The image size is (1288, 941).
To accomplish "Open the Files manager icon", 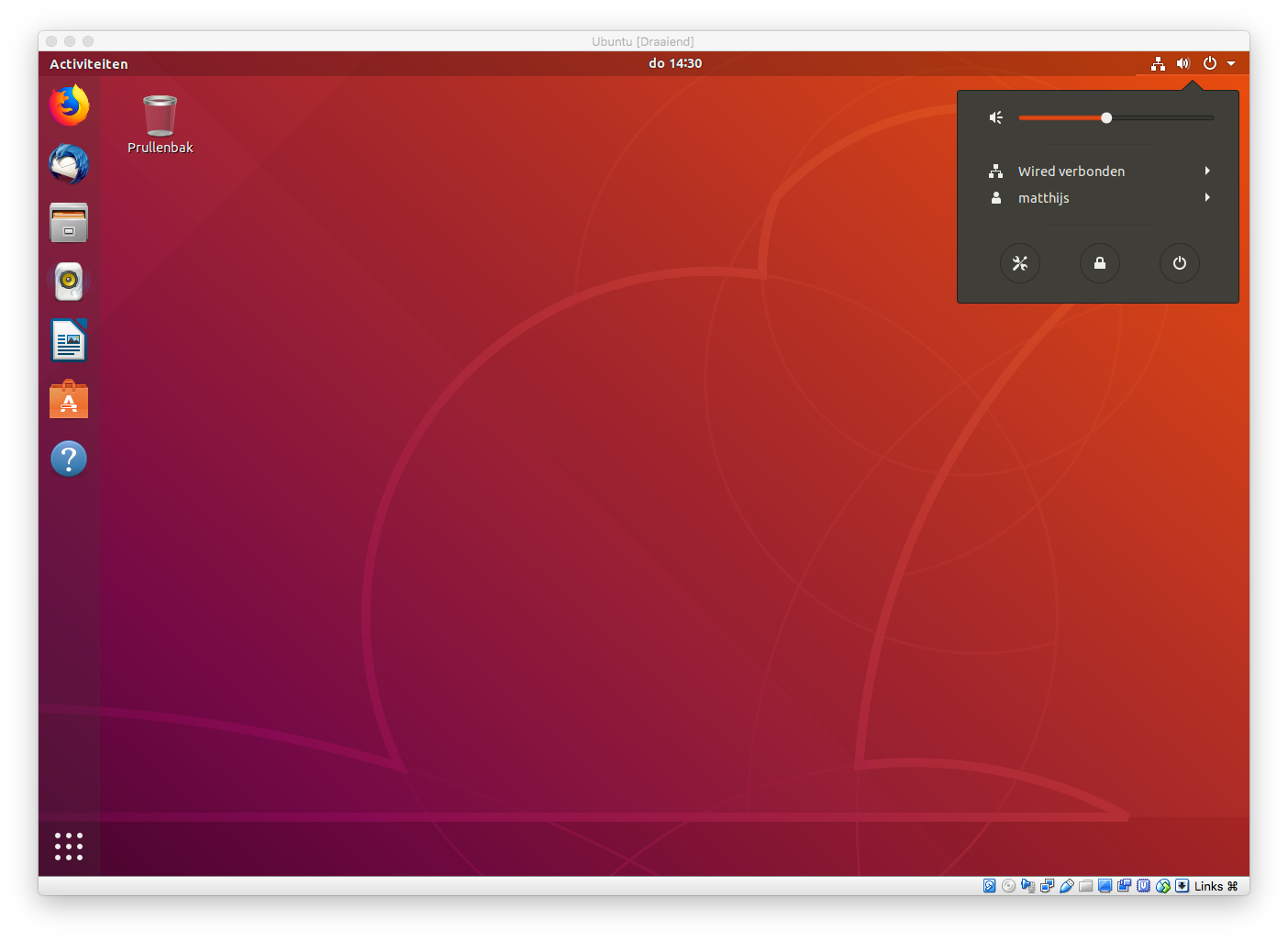I will 69,223.
